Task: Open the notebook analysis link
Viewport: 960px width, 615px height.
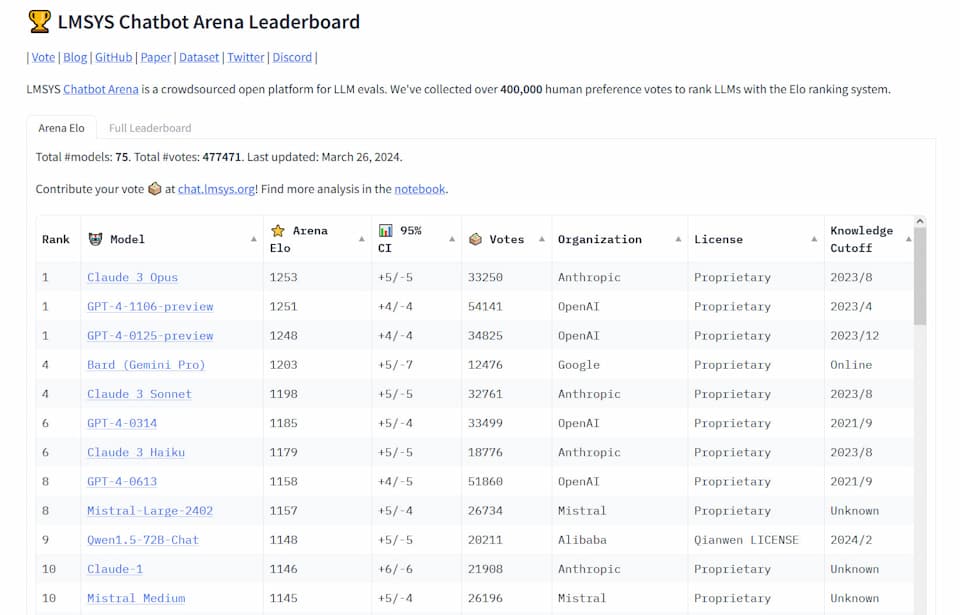Action: click(x=419, y=189)
